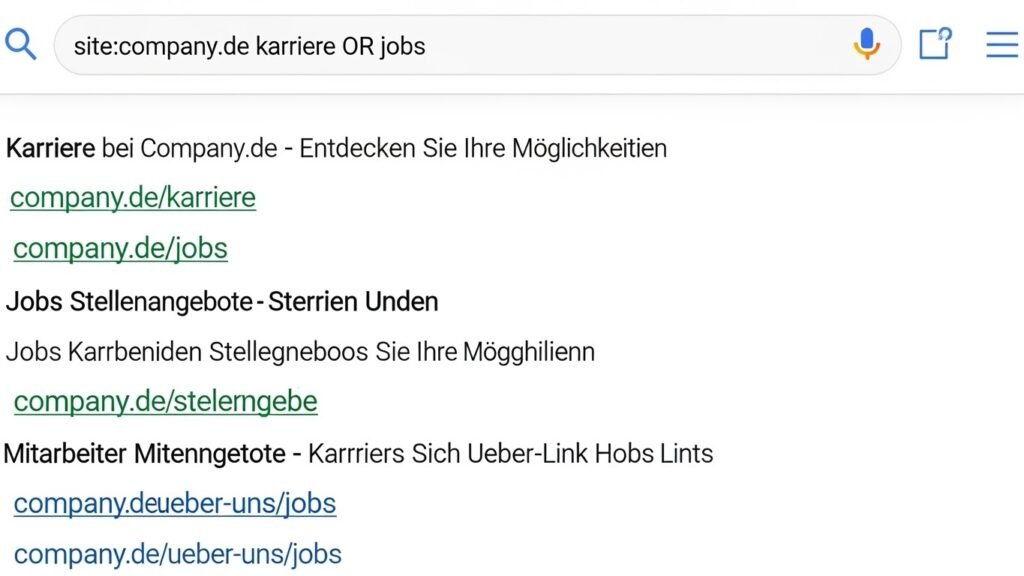
Task: Tap the tab switcher icon beside the menu
Action: pos(934,44)
